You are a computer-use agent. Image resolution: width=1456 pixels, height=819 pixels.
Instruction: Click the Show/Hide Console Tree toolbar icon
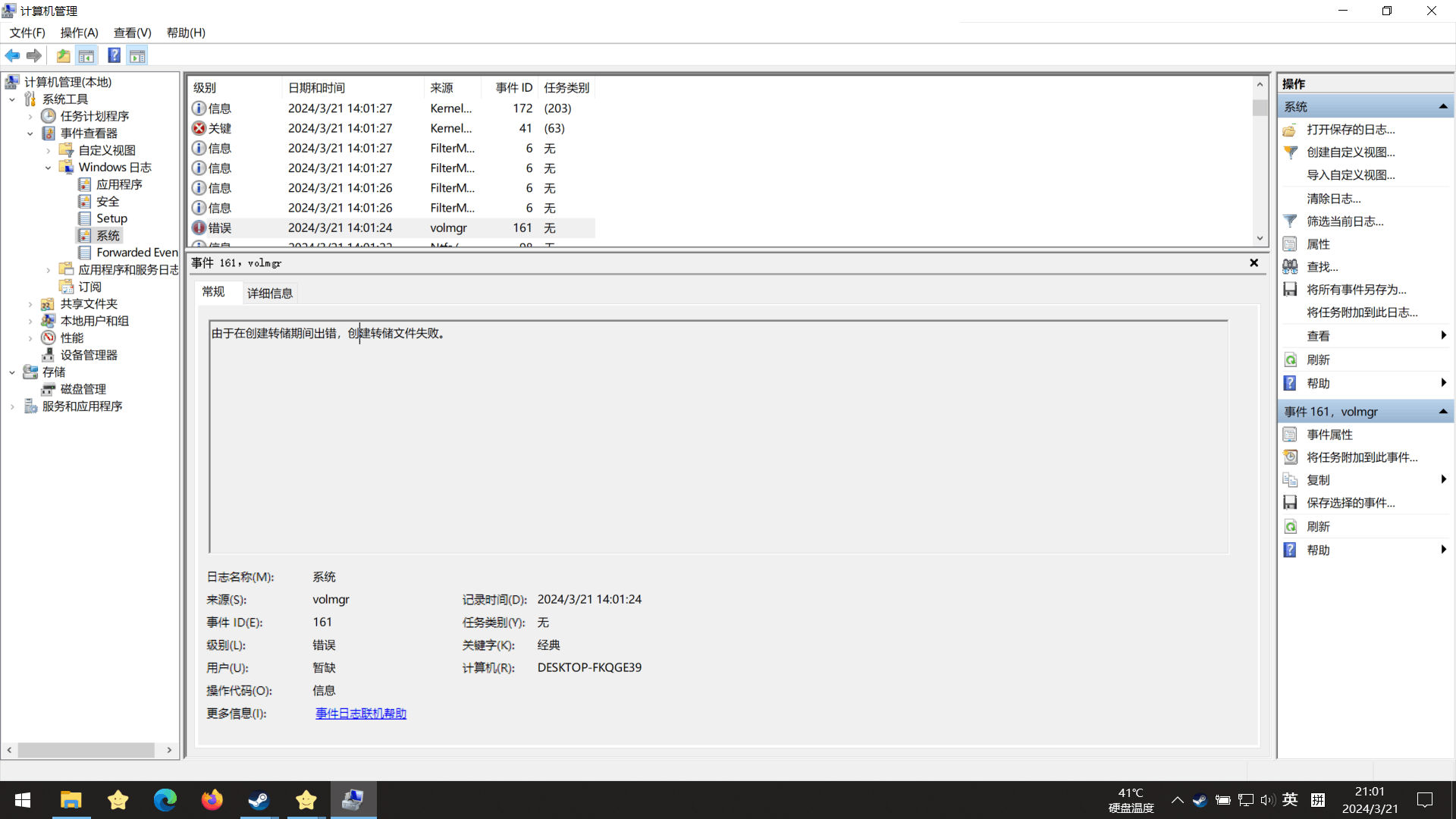pyautogui.click(x=86, y=55)
